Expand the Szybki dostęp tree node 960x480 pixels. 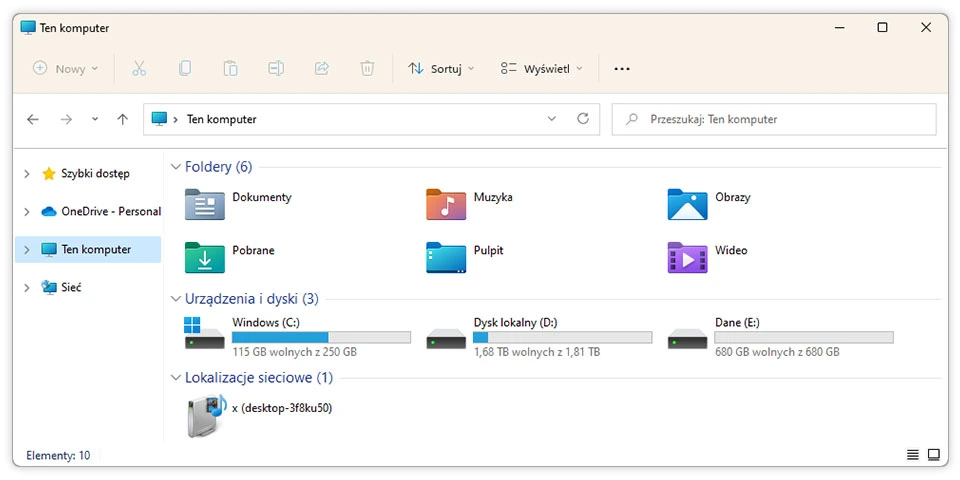pyautogui.click(x=27, y=174)
